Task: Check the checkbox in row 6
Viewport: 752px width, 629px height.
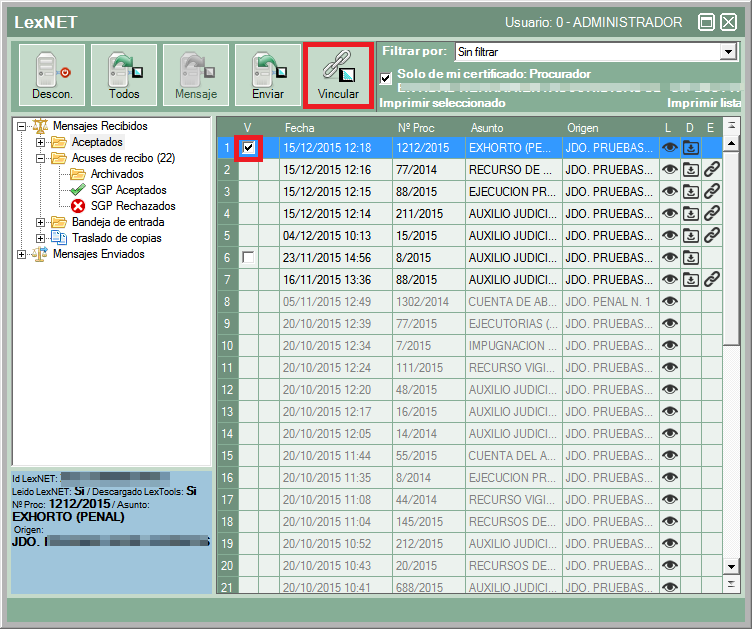Action: (249, 258)
